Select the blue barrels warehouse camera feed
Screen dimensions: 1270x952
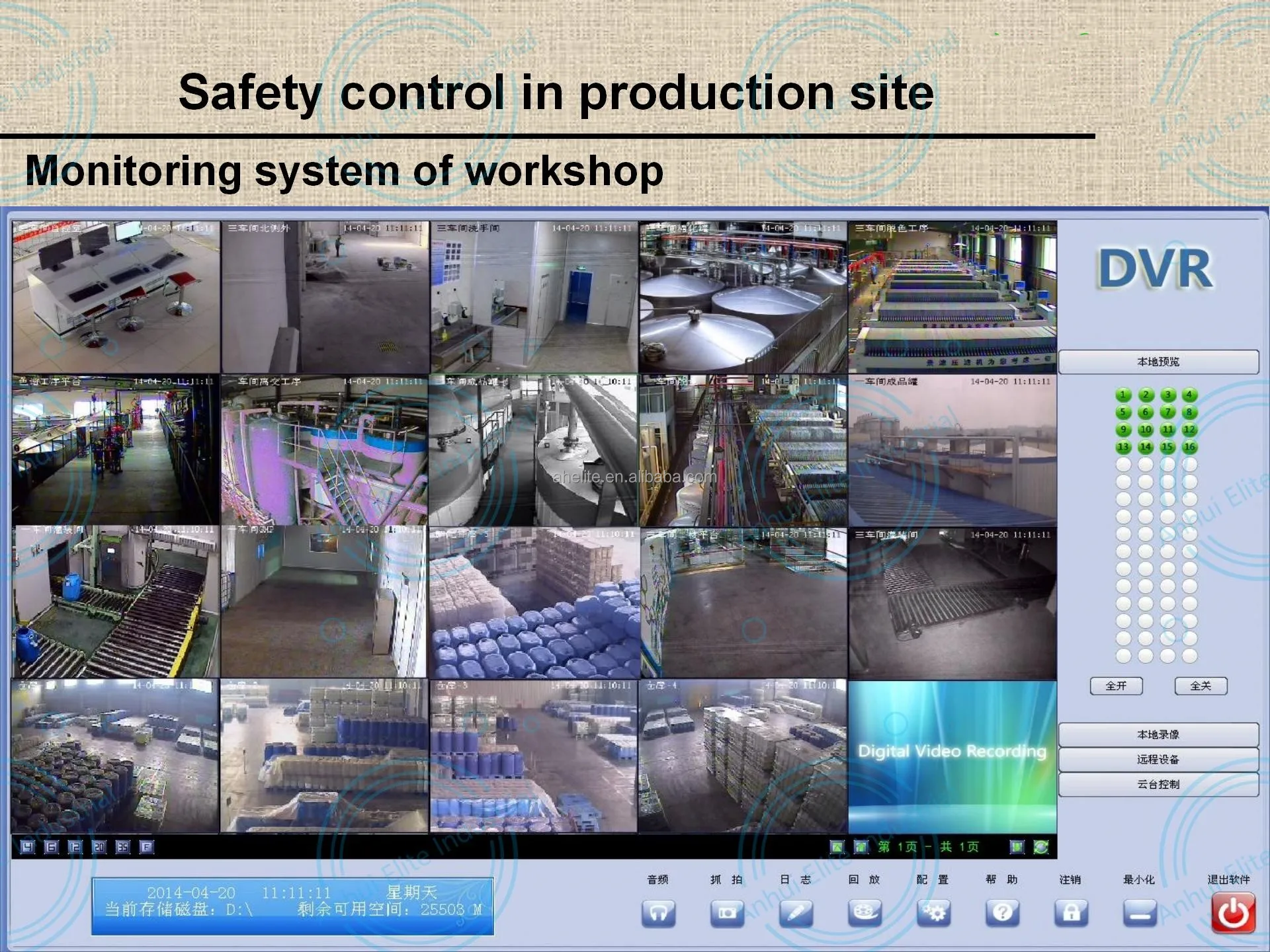pos(534,603)
